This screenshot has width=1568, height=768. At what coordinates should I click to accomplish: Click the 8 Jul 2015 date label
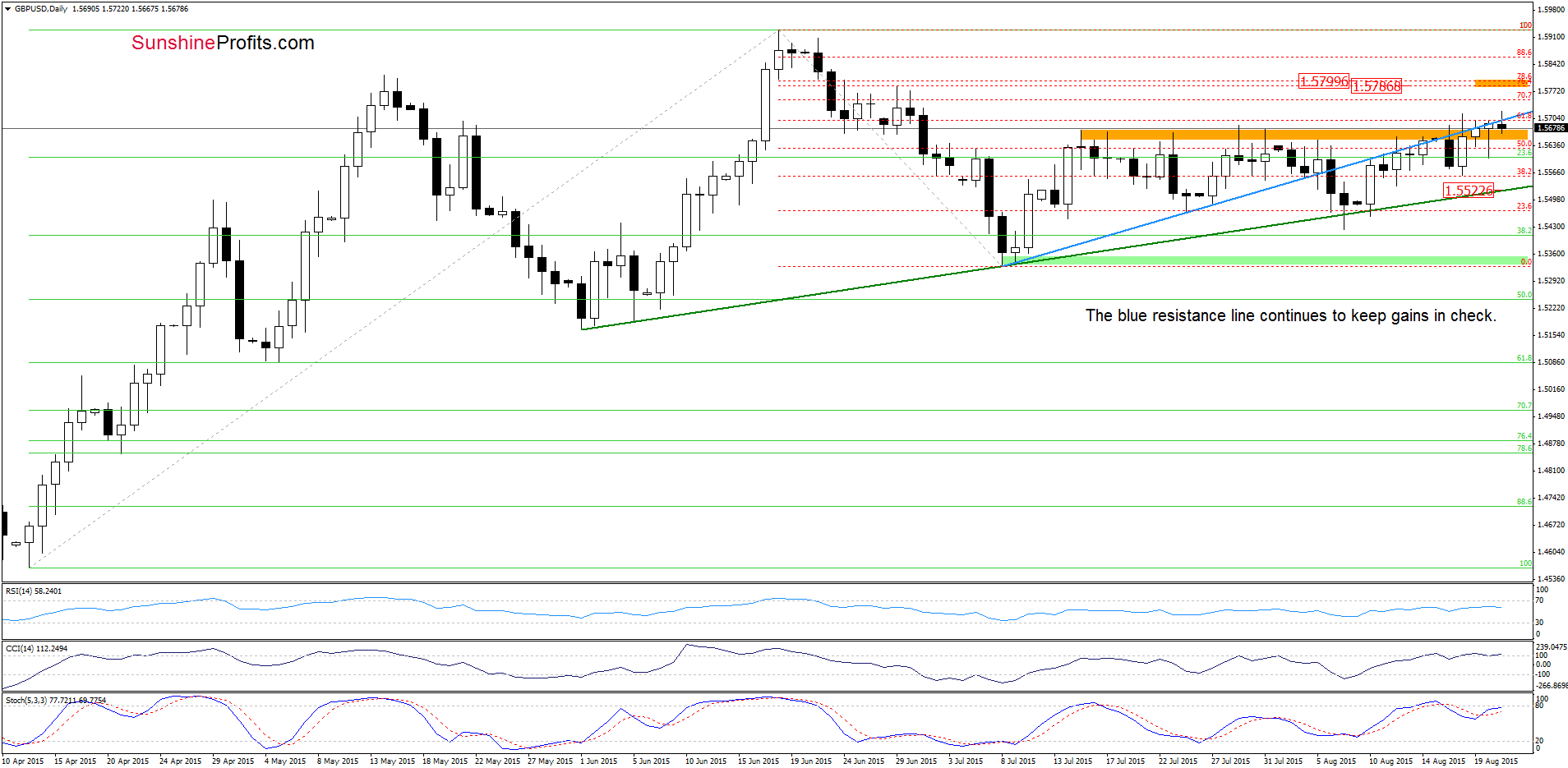point(1018,761)
